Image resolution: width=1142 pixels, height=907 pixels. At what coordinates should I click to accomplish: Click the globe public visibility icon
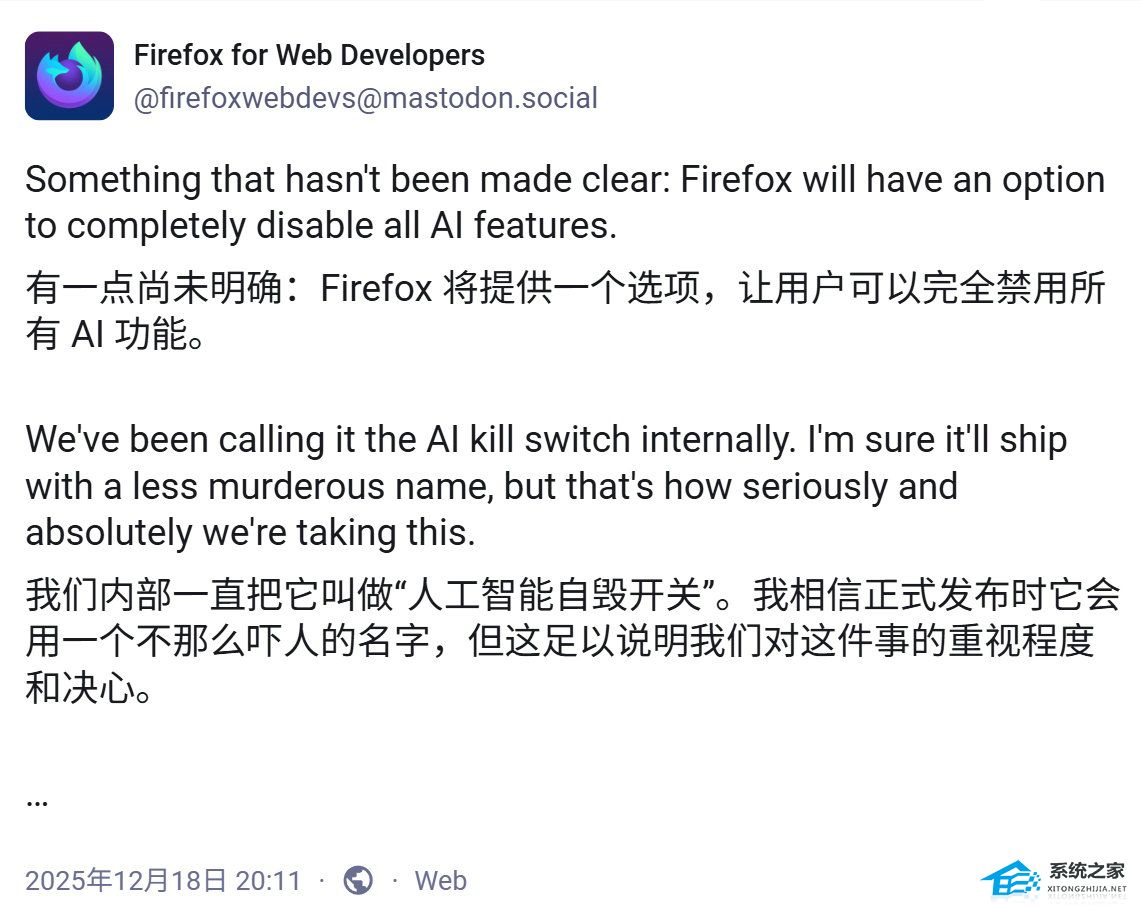tap(358, 880)
